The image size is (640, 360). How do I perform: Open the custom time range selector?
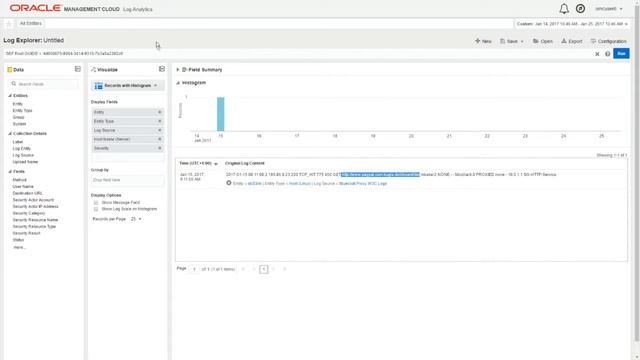click(x=572, y=24)
